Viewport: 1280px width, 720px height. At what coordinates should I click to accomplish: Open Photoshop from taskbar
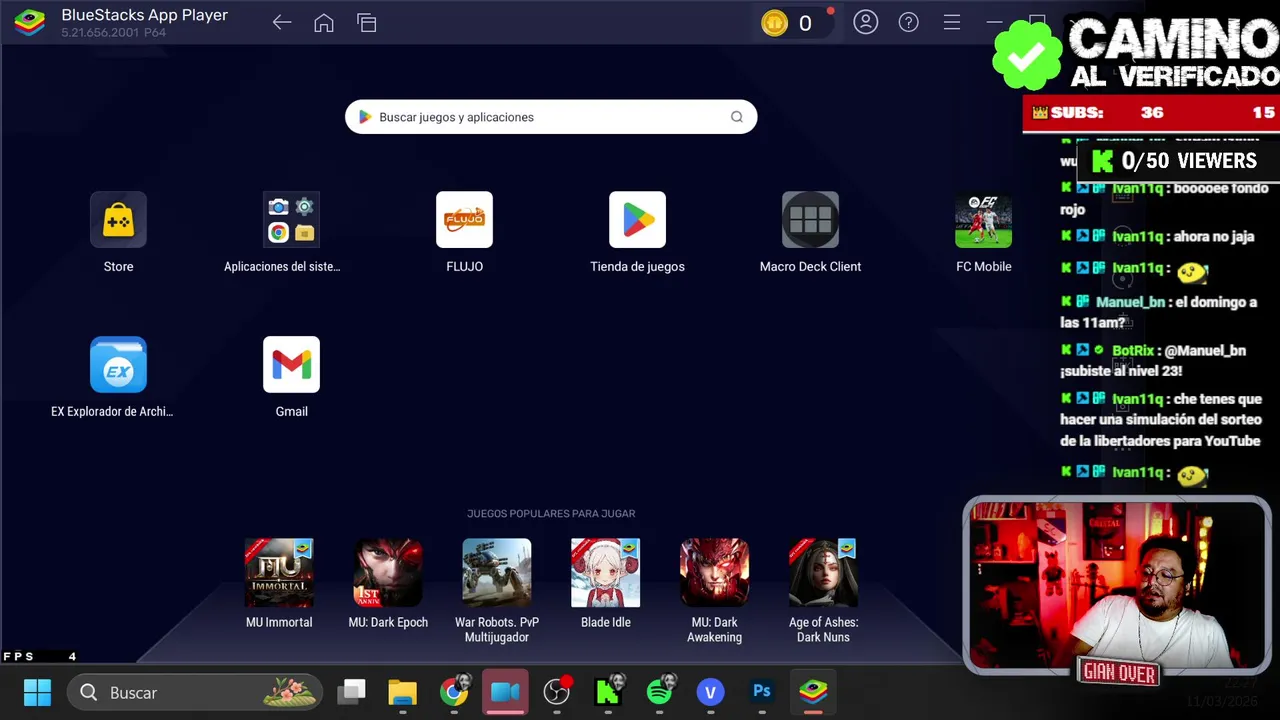(762, 692)
